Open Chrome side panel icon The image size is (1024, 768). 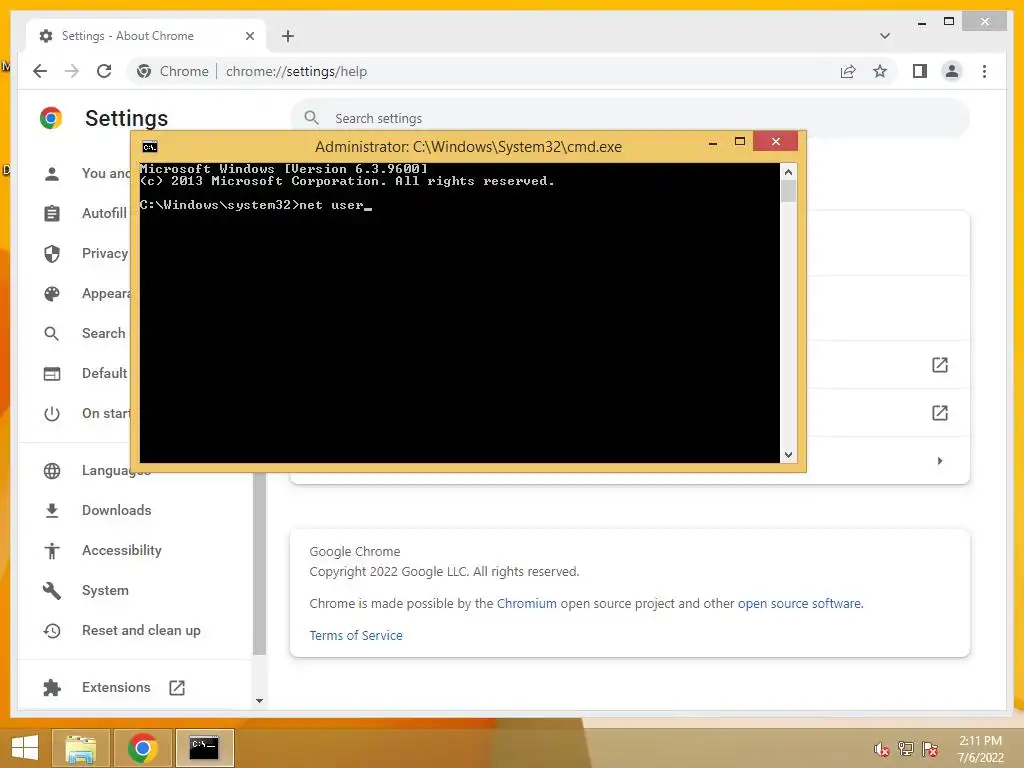click(x=920, y=71)
